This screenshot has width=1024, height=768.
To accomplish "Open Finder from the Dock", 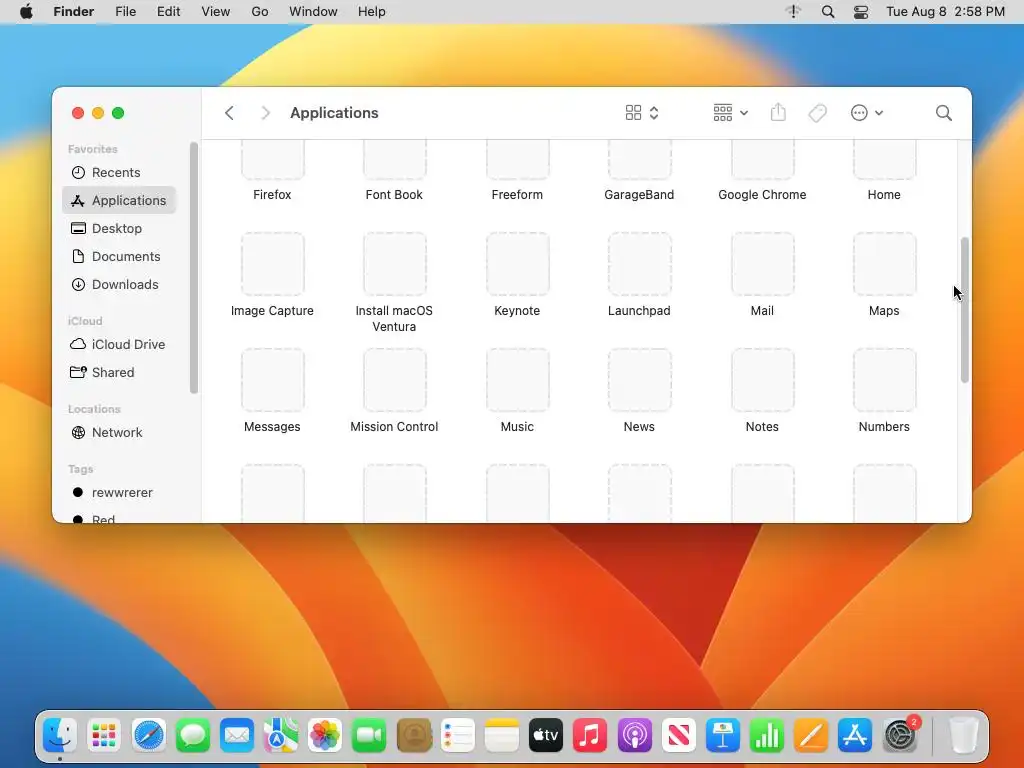I will click(x=60, y=735).
